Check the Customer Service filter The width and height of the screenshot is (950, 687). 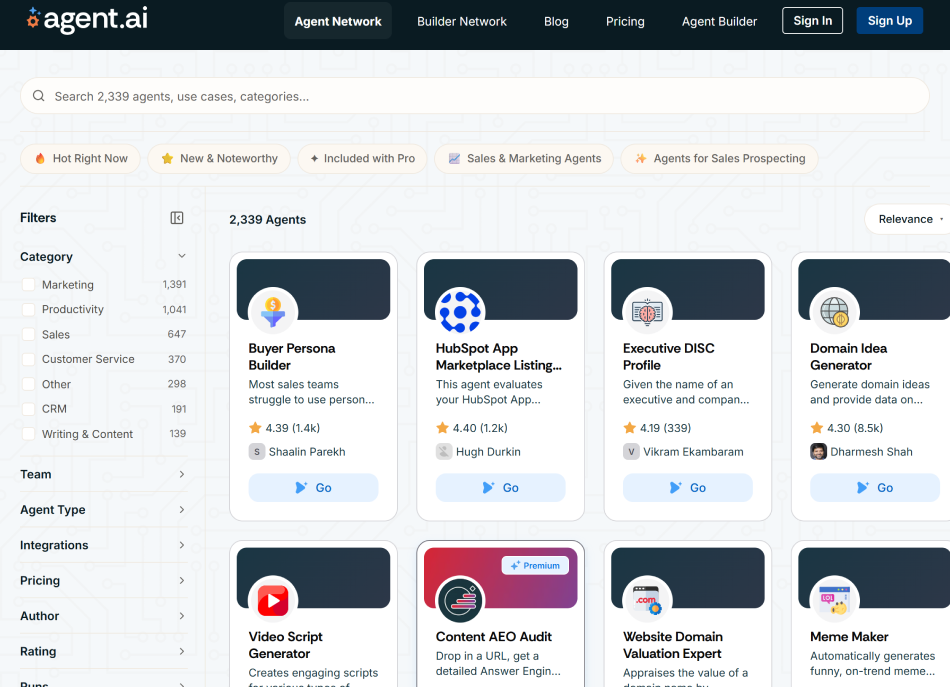pos(28,359)
